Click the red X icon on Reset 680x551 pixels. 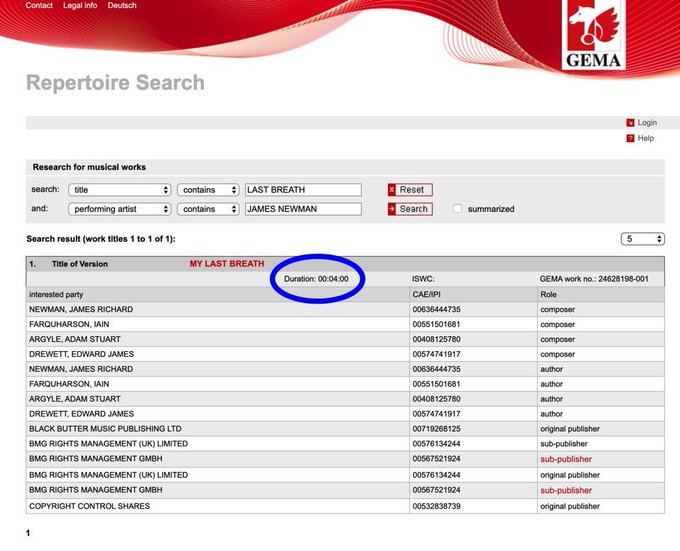pyautogui.click(x=392, y=190)
